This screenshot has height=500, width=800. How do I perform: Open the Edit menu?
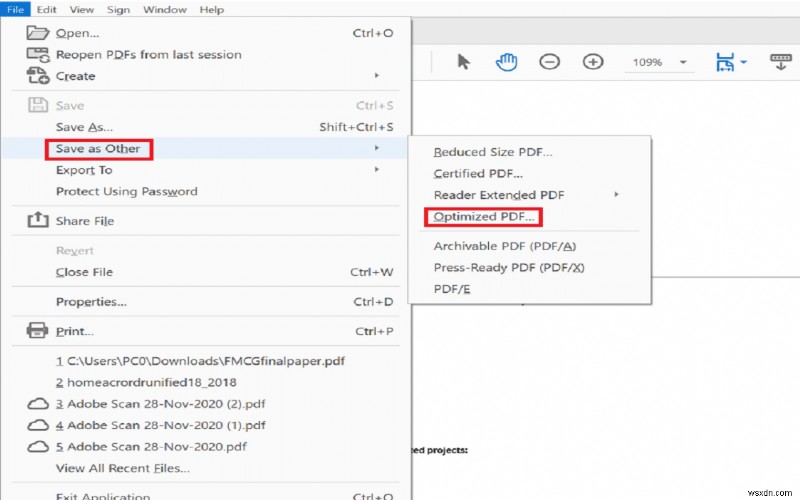pos(46,9)
